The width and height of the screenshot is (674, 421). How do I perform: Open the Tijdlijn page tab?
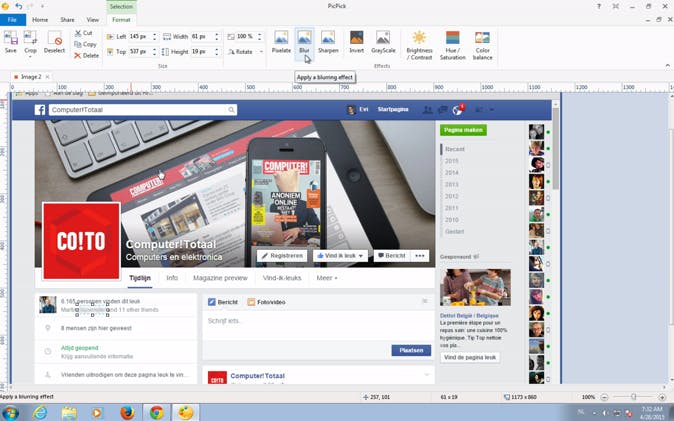(x=140, y=278)
